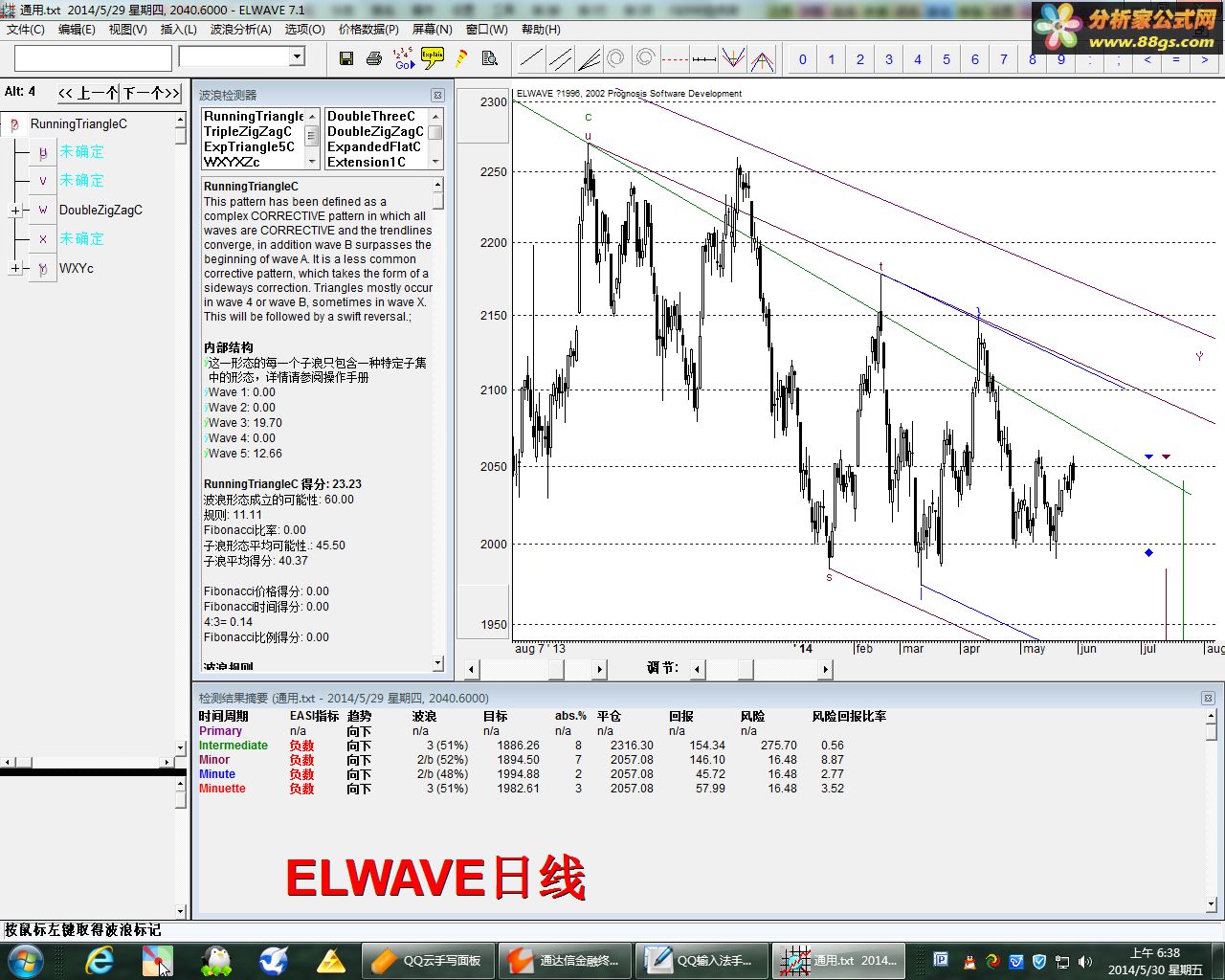Open Internet Explorer from the taskbar

[x=100, y=960]
